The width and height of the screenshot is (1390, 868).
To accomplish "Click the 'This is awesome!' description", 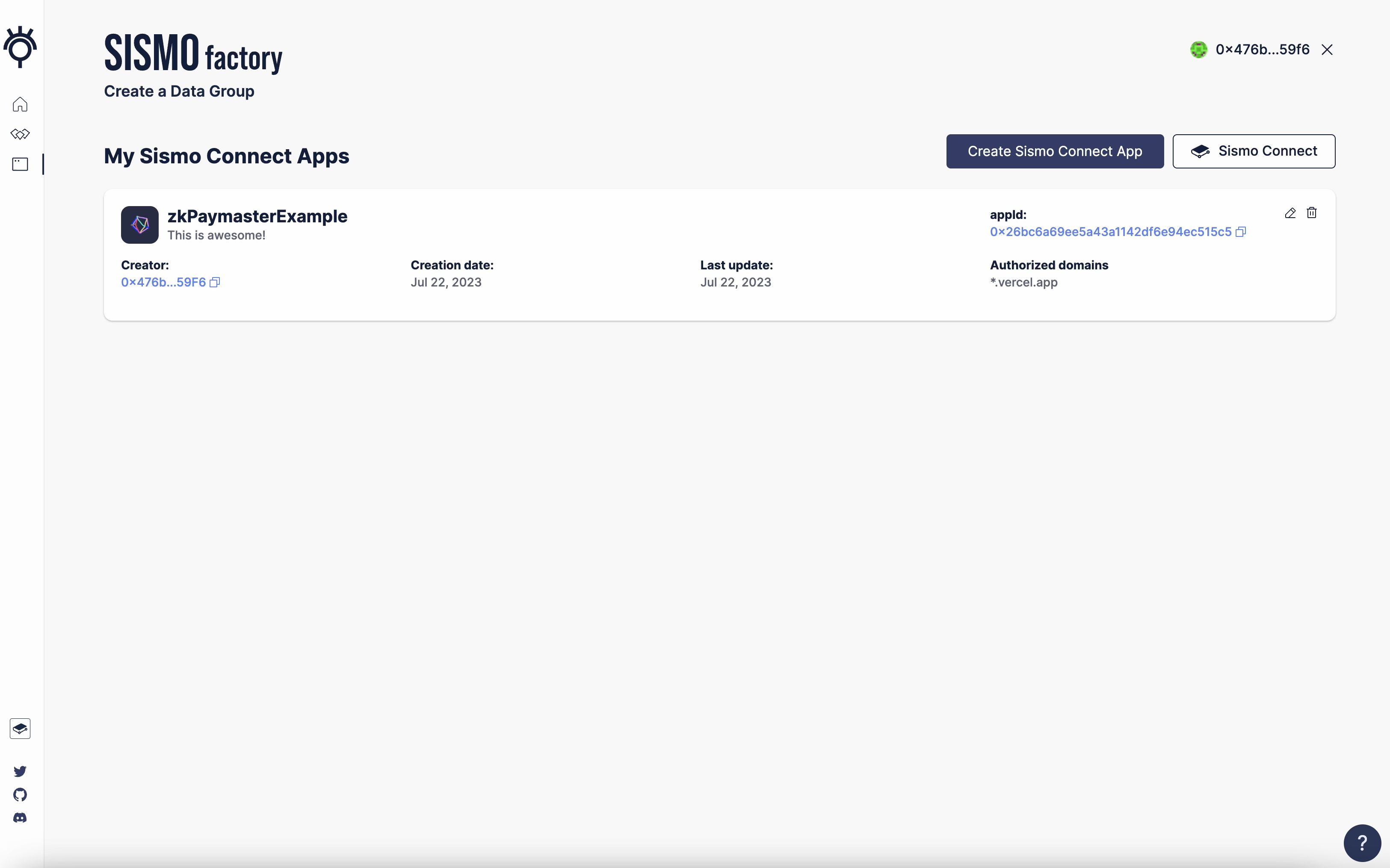I will pos(216,235).
